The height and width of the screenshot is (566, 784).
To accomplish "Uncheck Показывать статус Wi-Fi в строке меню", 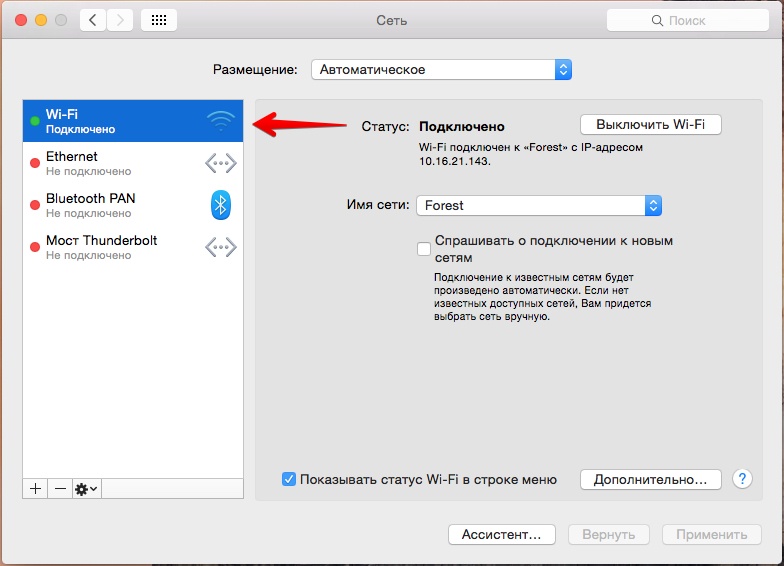I will pyautogui.click(x=289, y=479).
